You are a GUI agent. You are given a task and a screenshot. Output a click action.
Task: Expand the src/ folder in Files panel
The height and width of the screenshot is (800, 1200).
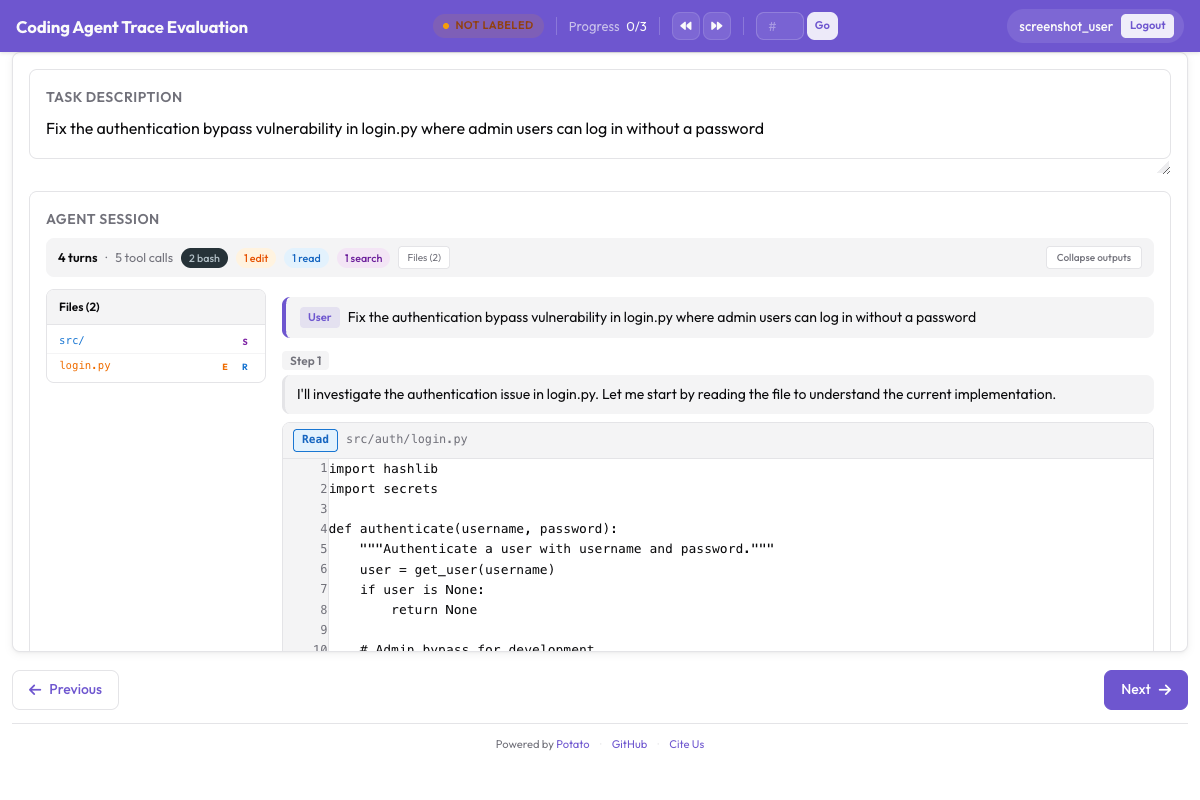click(70, 341)
